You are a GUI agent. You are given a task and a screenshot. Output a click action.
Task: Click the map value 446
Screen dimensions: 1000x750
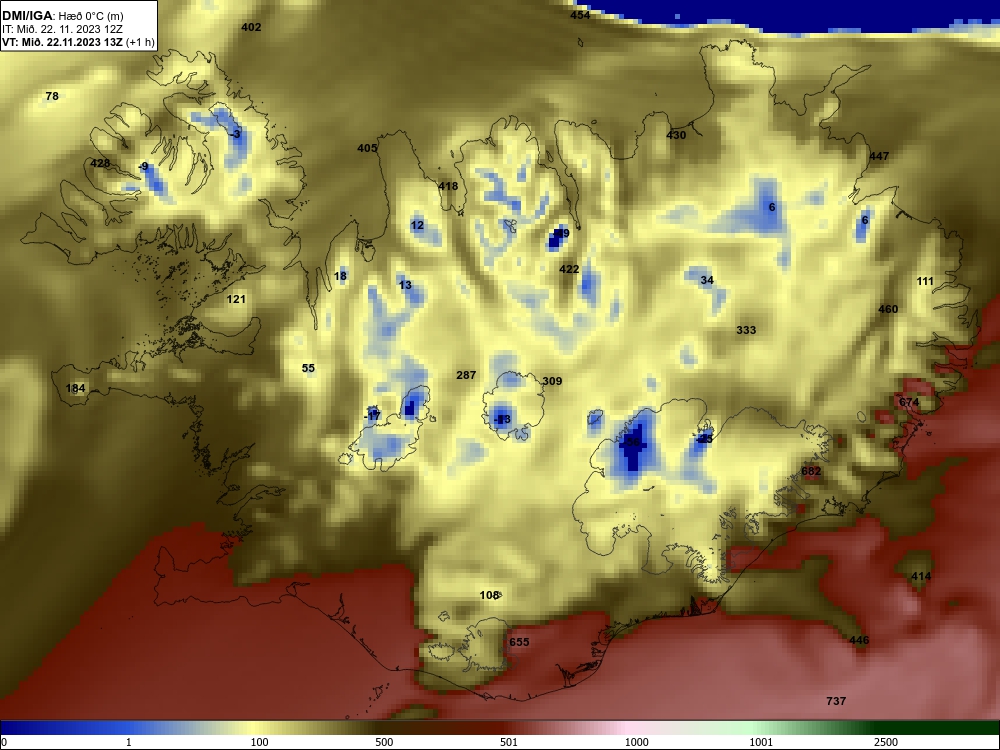click(859, 640)
